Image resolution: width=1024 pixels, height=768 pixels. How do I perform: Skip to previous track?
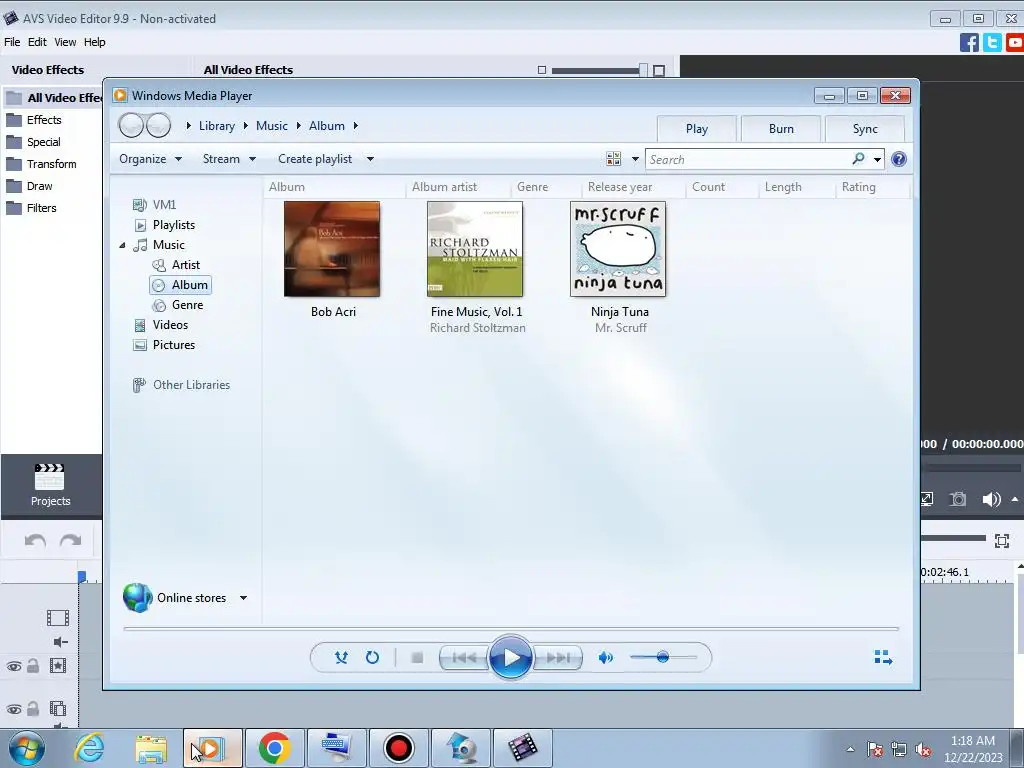click(464, 658)
